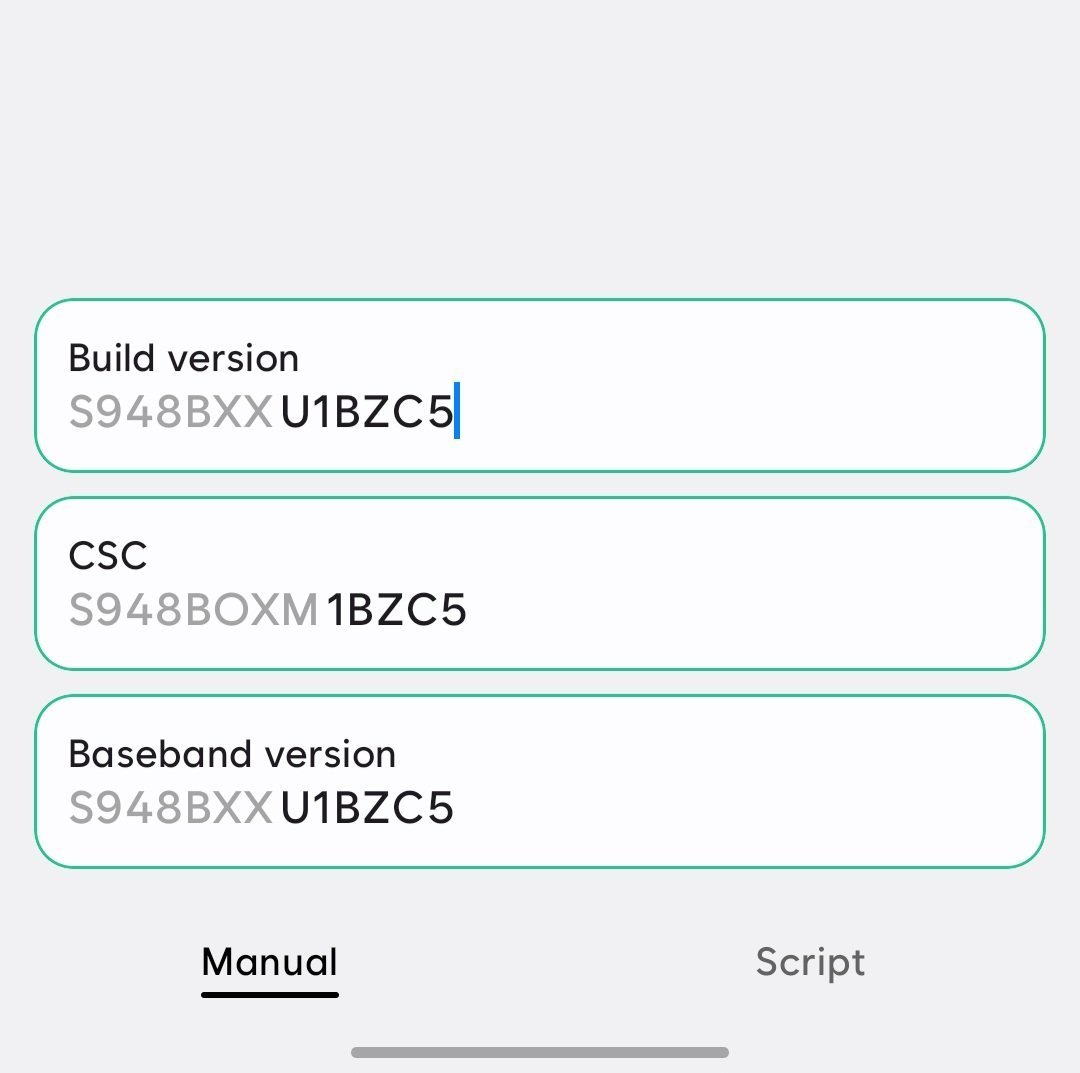Tap the home indicator bar
The width and height of the screenshot is (1080, 1073).
coord(540,1050)
